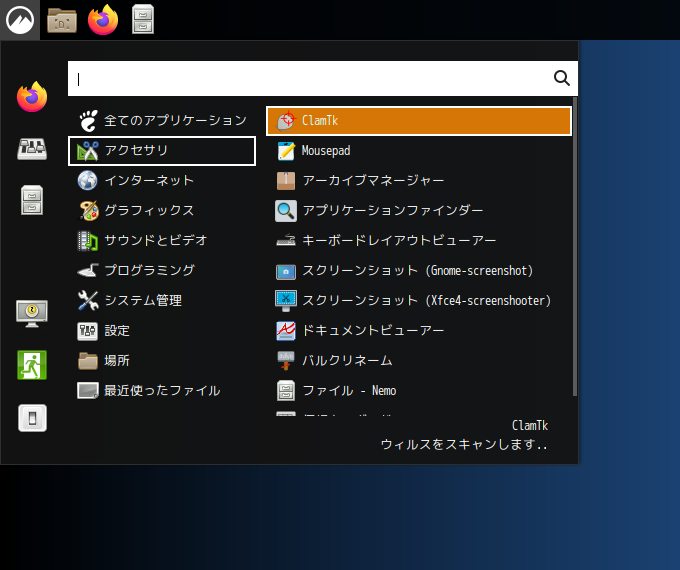Open the 最近使ったファイル category

162,391
